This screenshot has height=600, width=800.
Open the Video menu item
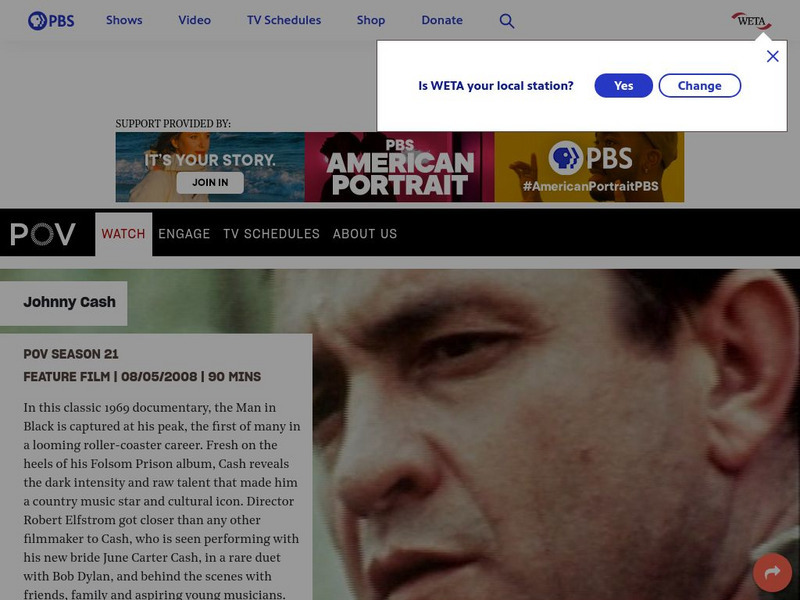coord(194,20)
